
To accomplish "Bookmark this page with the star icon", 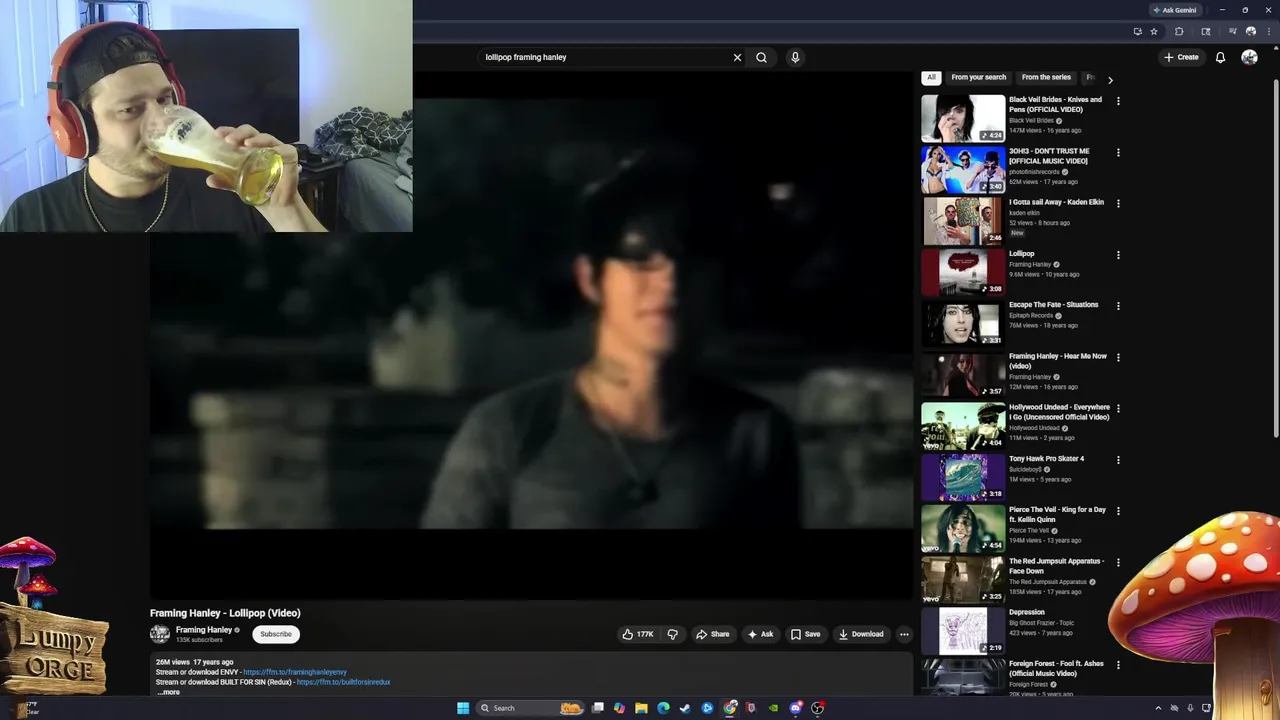I will 1154,31.
